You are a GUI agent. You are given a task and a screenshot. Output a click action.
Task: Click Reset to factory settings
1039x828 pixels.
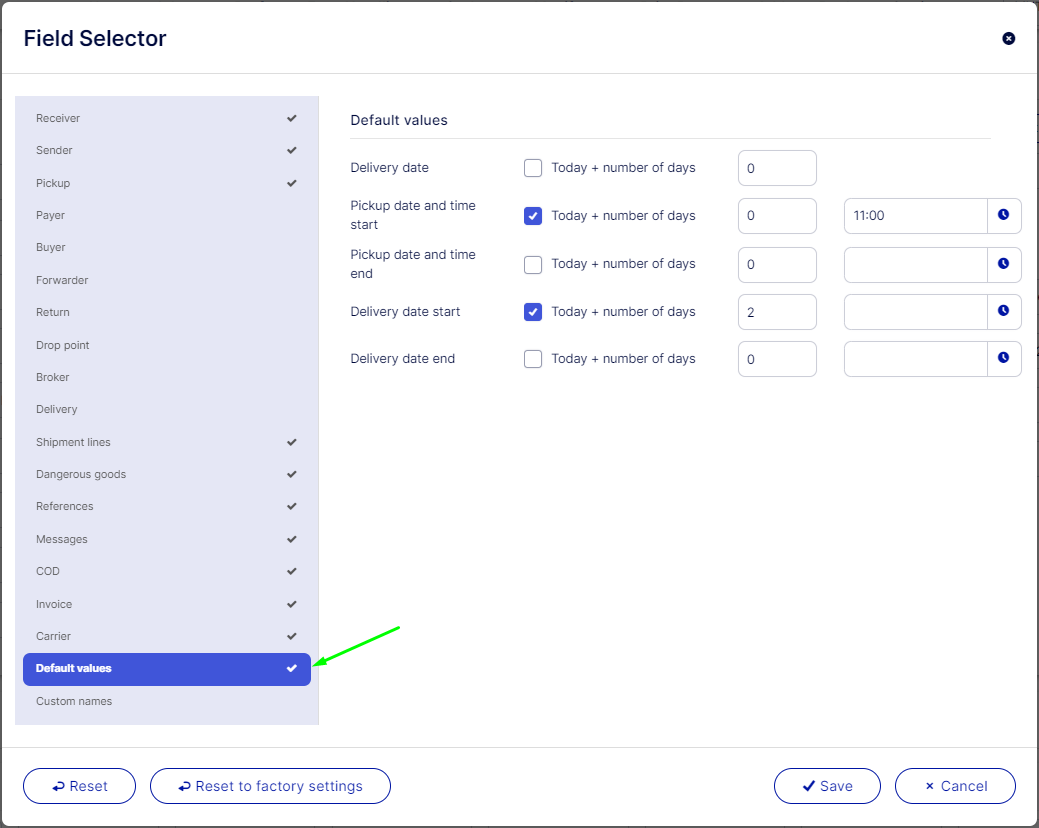tap(270, 786)
